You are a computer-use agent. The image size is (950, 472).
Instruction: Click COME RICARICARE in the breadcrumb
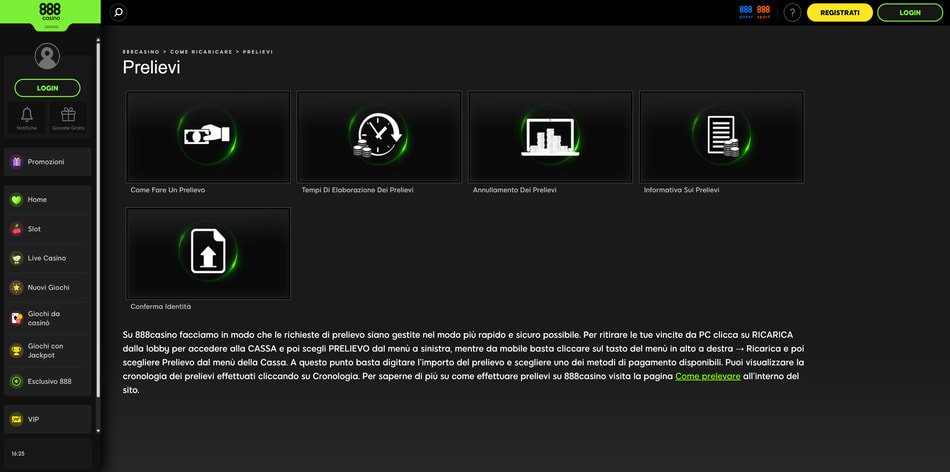click(201, 51)
